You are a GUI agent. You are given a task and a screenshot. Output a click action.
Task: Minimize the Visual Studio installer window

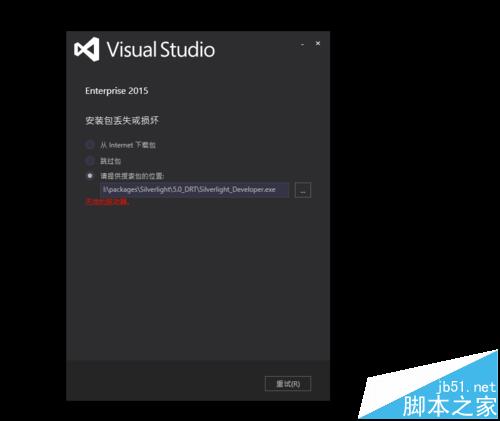pos(302,44)
